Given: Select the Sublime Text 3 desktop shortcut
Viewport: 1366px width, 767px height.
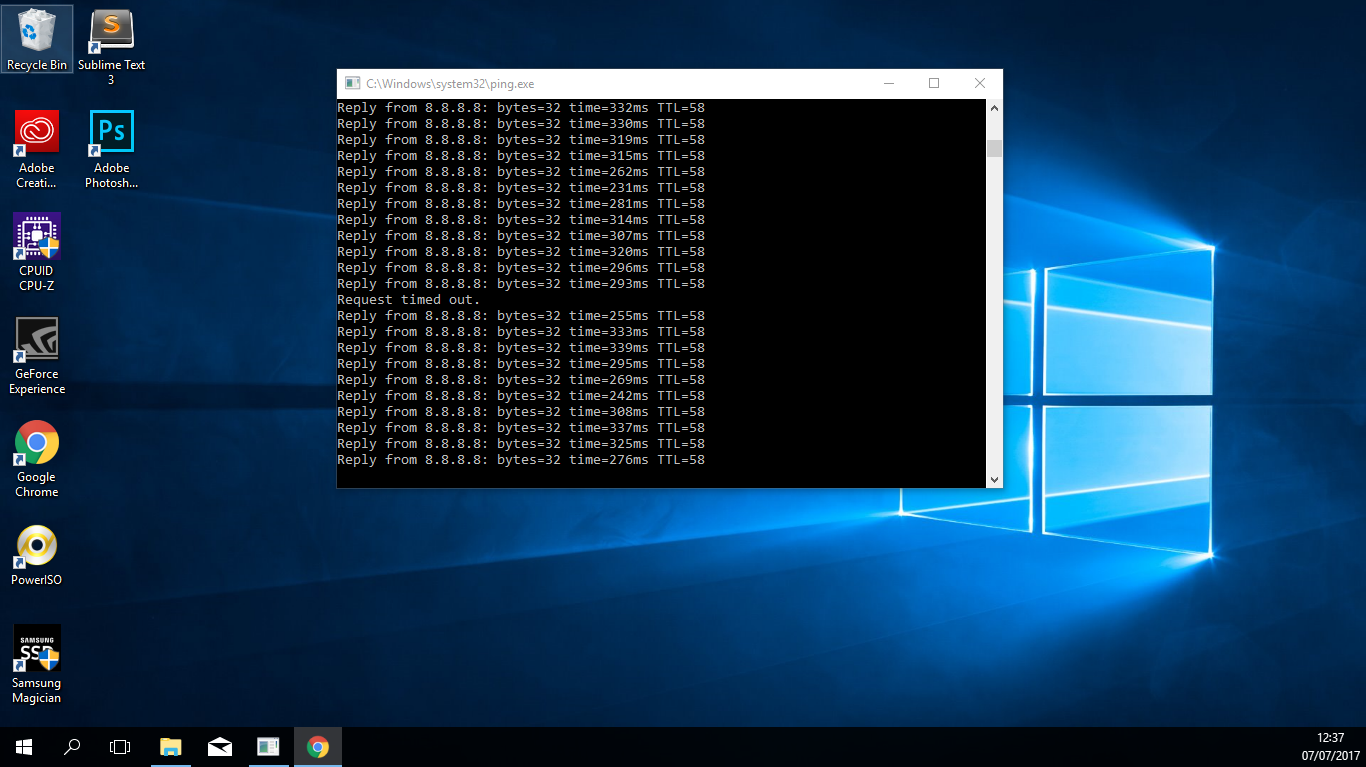Looking at the screenshot, I should click(111, 48).
